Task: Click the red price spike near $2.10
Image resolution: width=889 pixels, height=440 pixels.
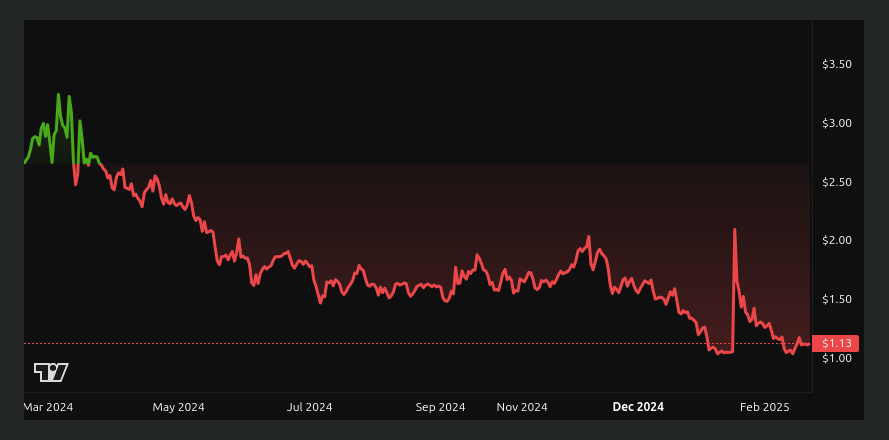Action: pos(735,230)
